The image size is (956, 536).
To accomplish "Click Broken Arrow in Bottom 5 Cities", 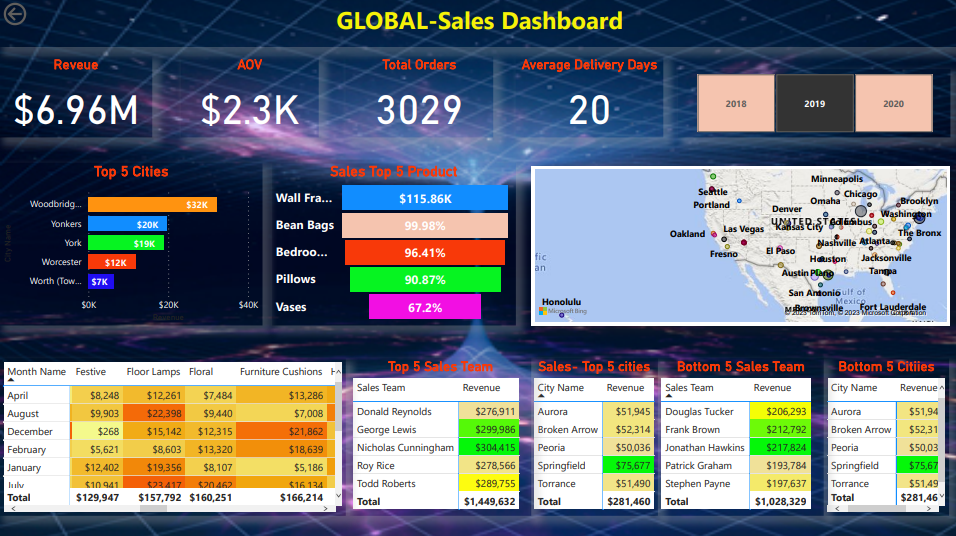I will (x=861, y=429).
